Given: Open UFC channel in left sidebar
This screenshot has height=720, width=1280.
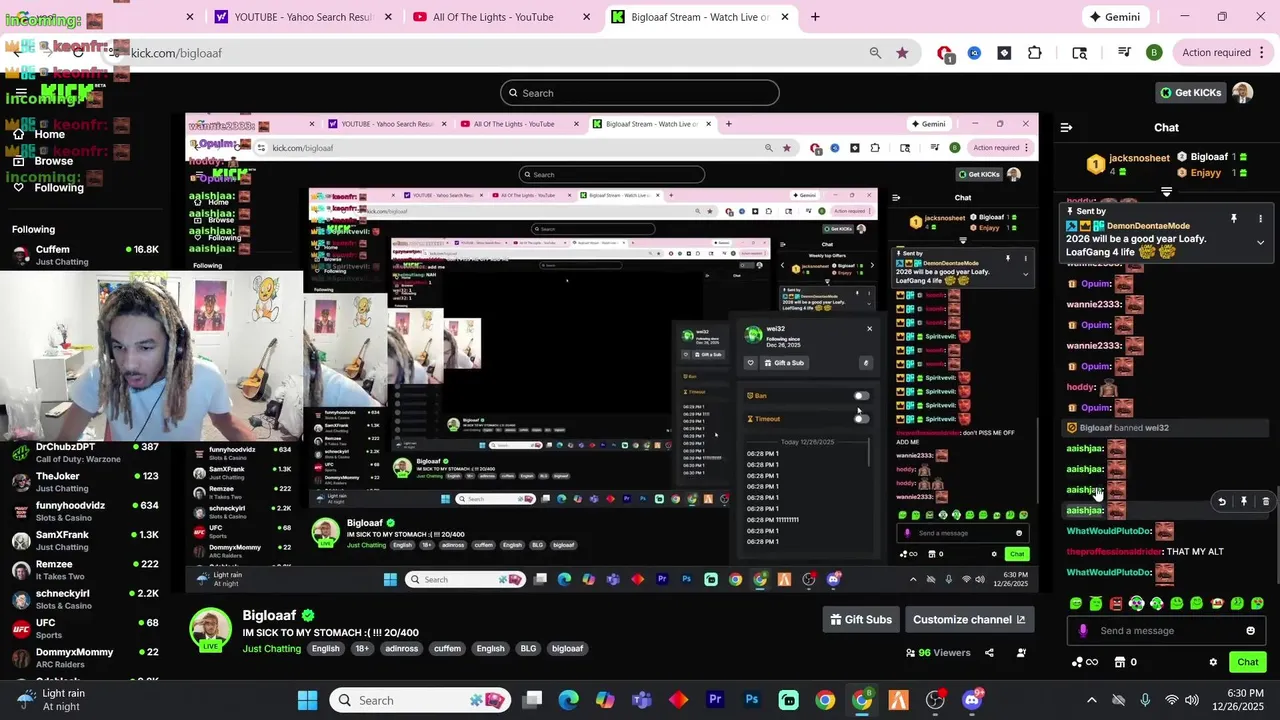Looking at the screenshot, I should coord(85,628).
